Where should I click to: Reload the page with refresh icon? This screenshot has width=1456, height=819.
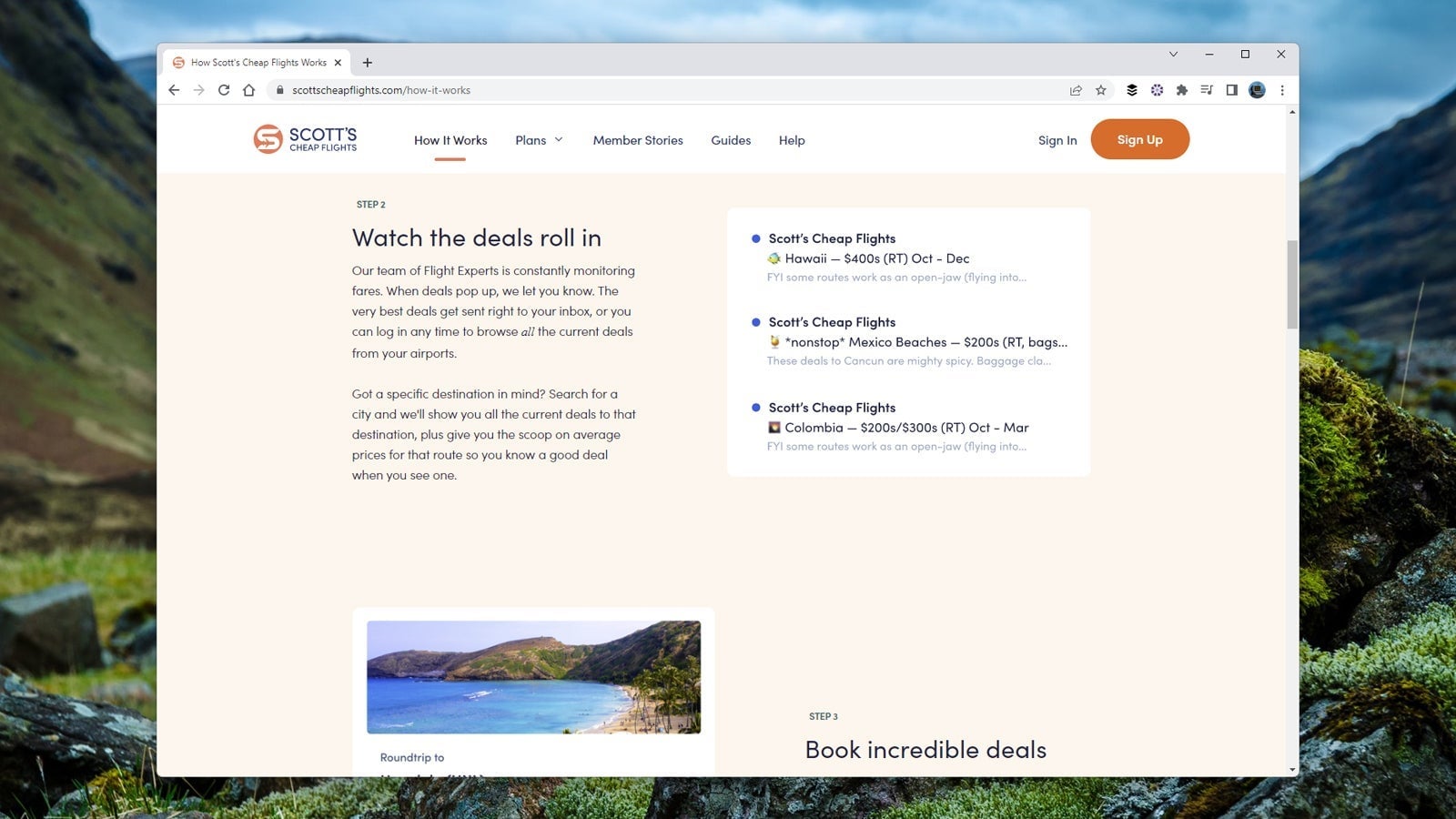224,90
